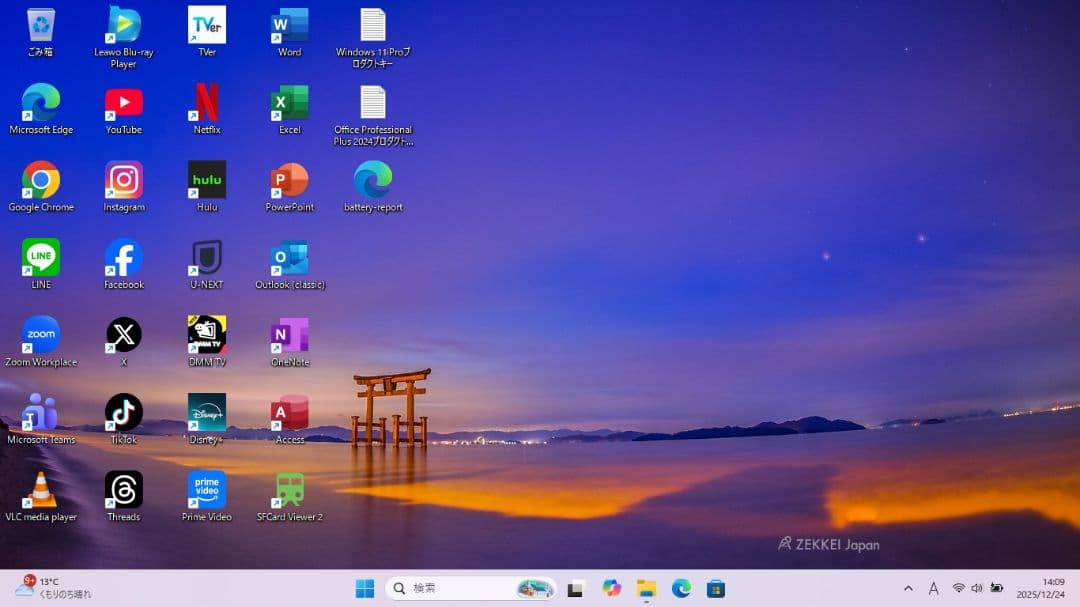Launch Disney+

(x=206, y=414)
